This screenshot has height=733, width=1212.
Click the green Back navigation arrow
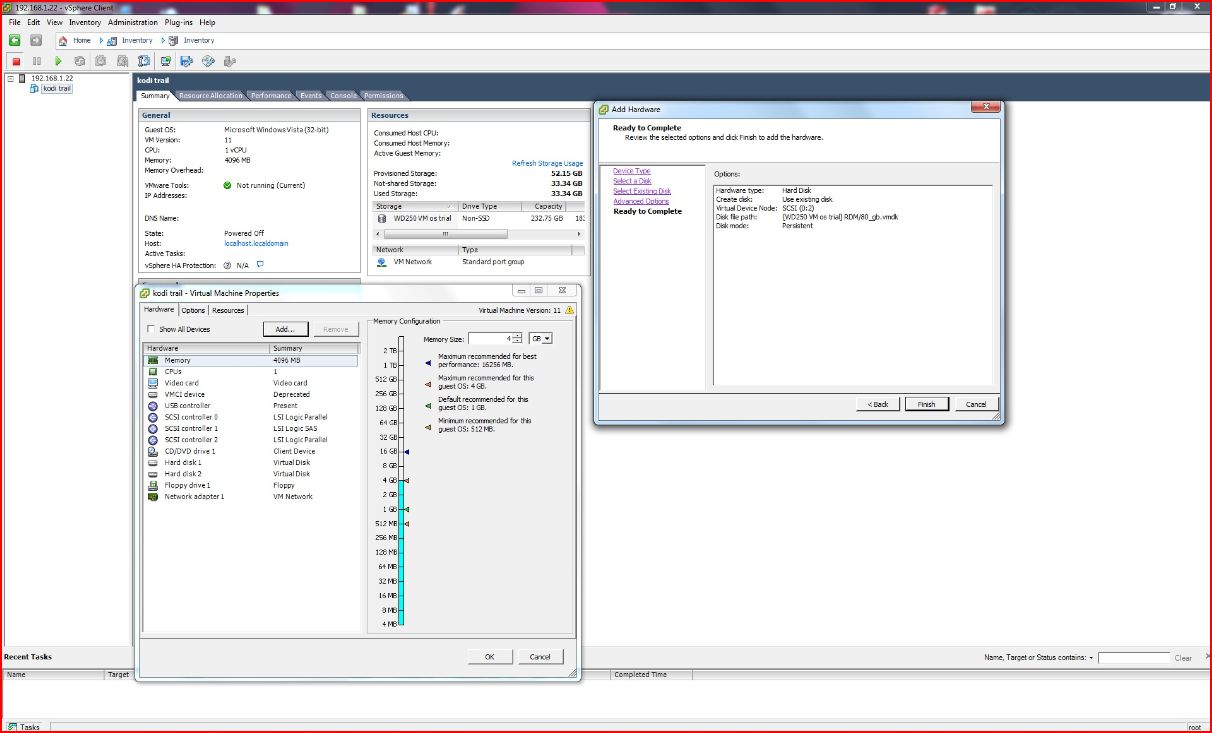click(x=15, y=41)
